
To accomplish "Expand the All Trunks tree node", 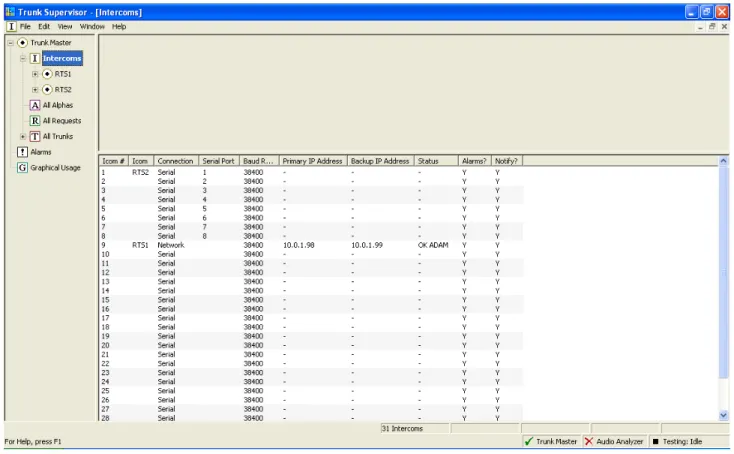I will point(22,136).
